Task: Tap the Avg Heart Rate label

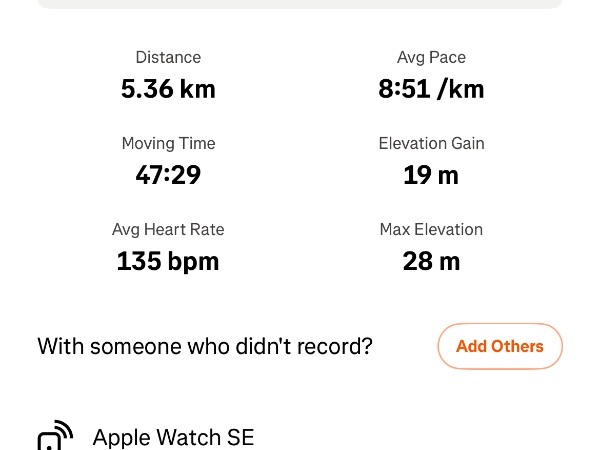Action: [x=168, y=230]
